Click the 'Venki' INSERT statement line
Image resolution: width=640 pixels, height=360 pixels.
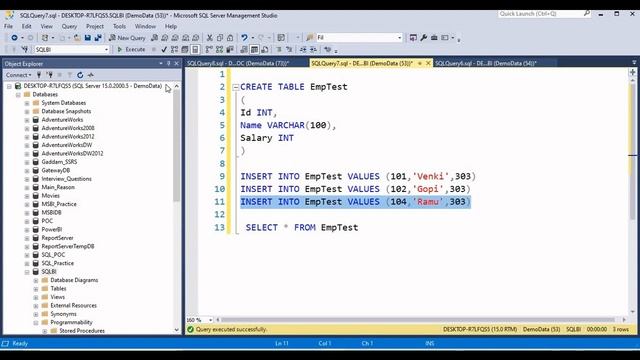click(x=358, y=176)
